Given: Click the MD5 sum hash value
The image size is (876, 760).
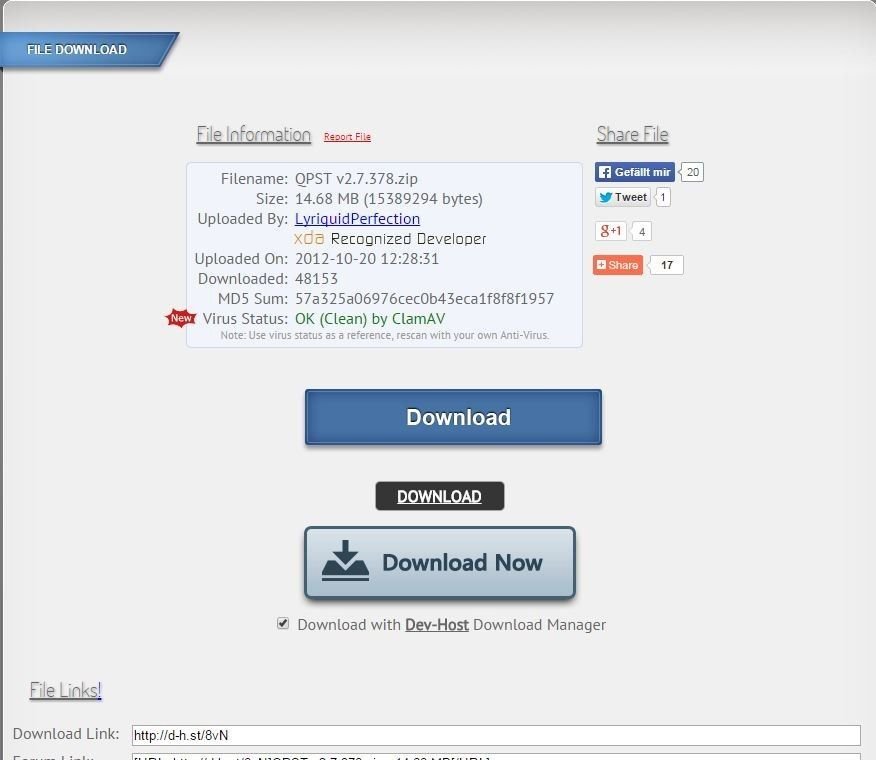Looking at the screenshot, I should pyautogui.click(x=425, y=299).
